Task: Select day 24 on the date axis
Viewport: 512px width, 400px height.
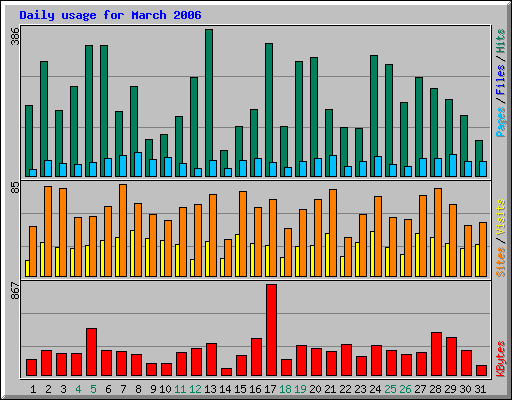Action: click(x=375, y=389)
